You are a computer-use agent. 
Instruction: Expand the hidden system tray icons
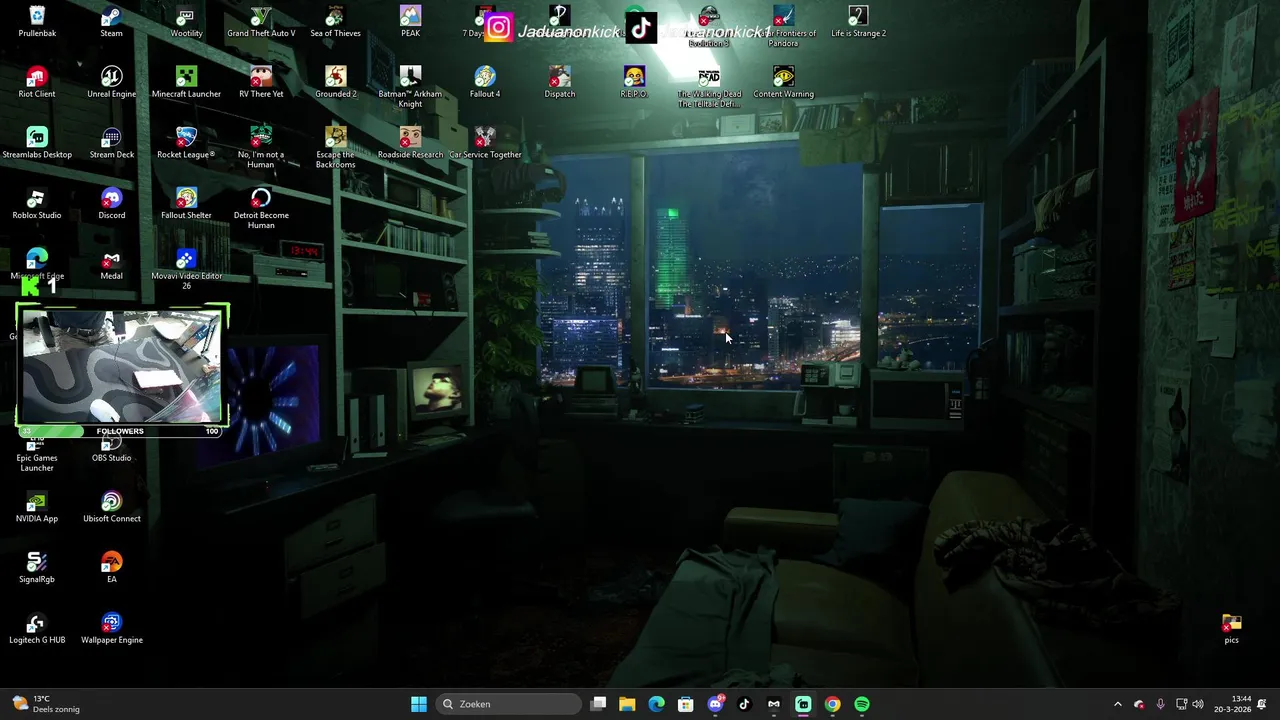tap(1118, 704)
